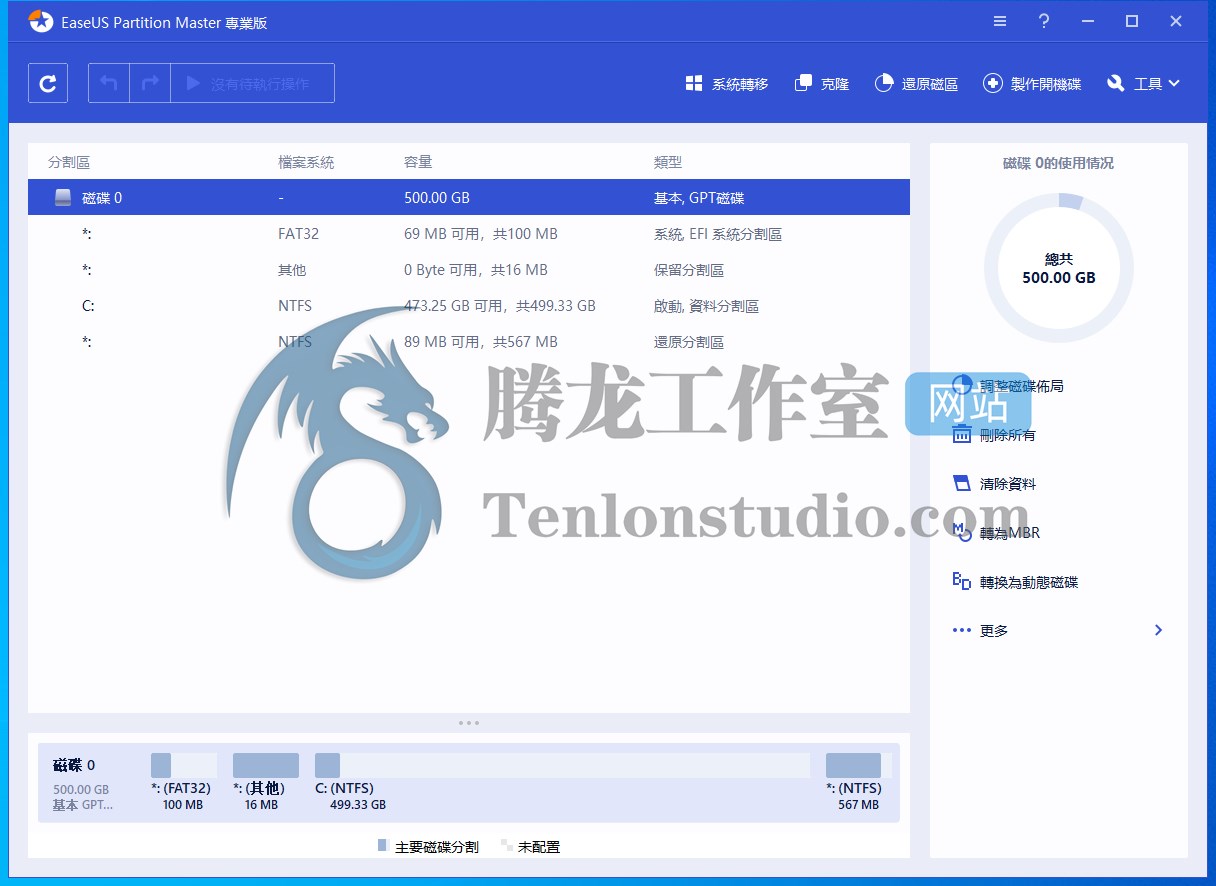
Task: Open the hamburger menu in title bar
Action: [1000, 21]
